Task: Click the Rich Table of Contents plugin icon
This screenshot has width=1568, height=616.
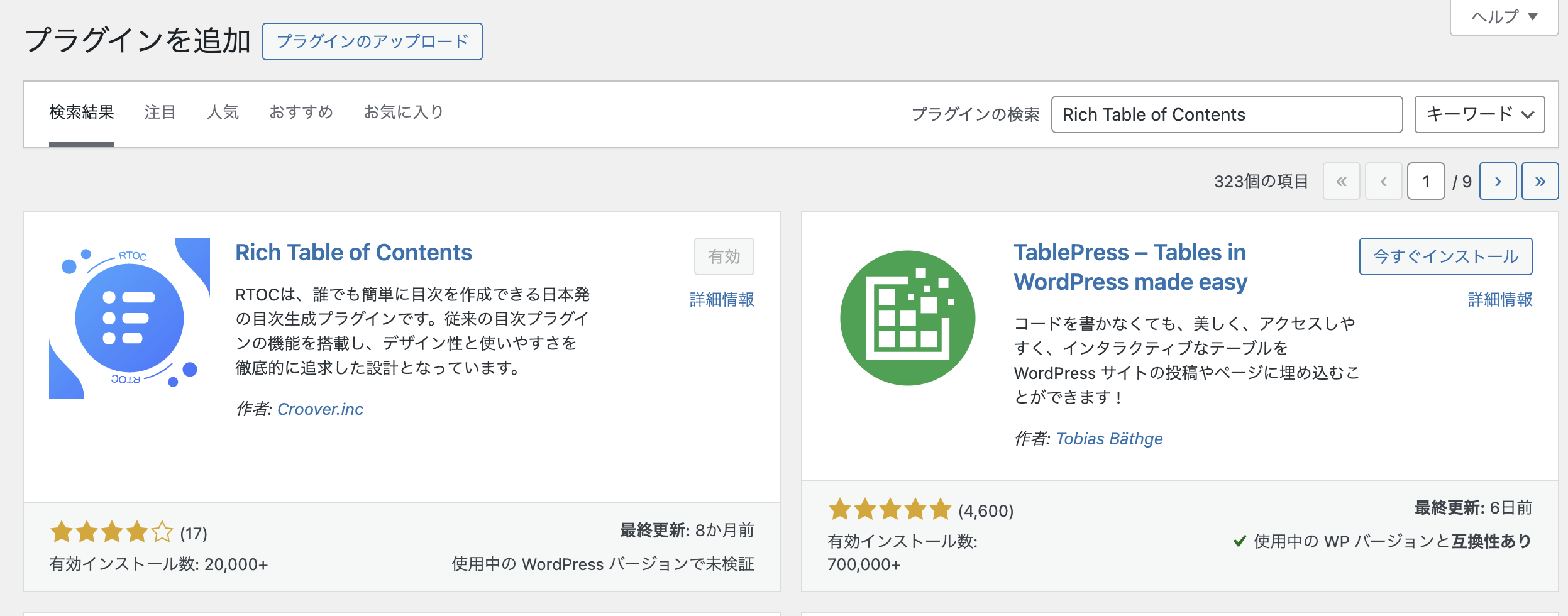Action: pyautogui.click(x=130, y=318)
